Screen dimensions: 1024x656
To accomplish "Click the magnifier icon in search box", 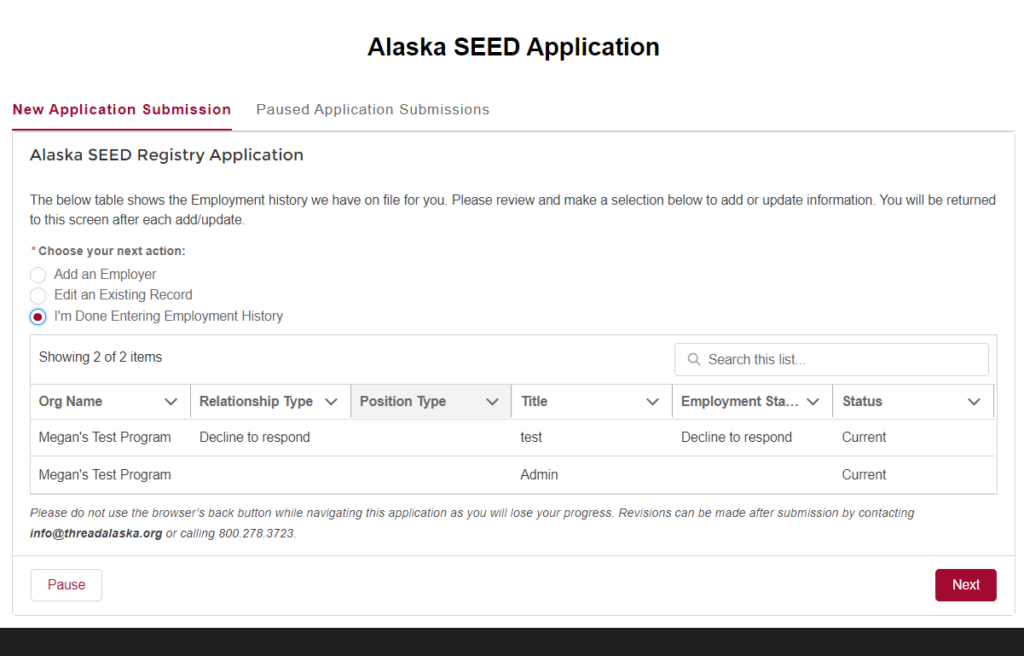I will [694, 359].
